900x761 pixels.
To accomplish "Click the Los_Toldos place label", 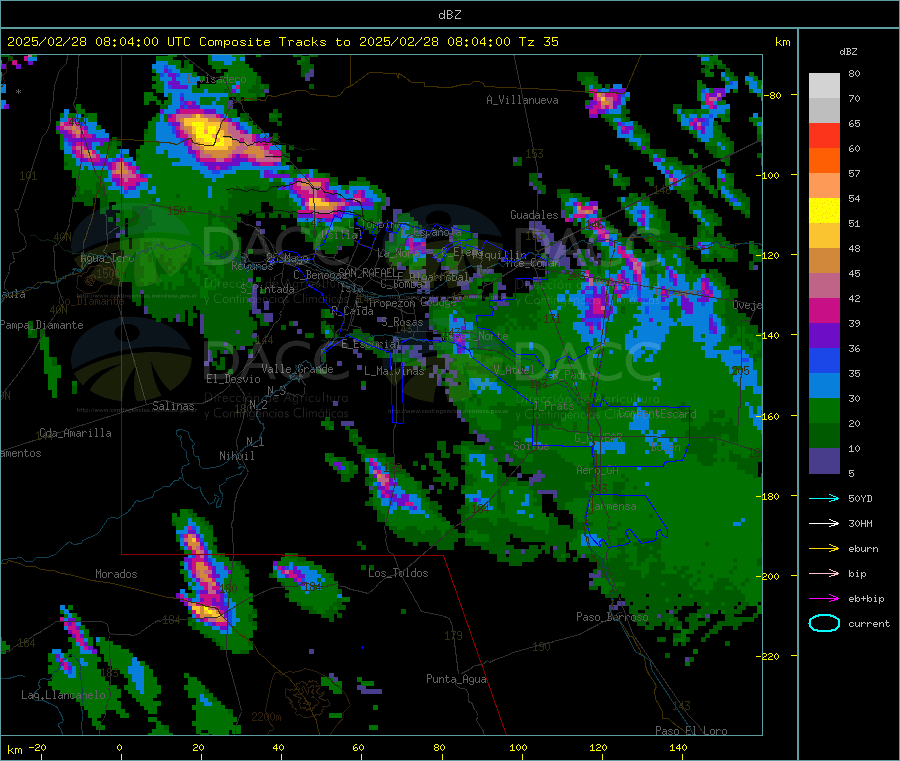I will click(x=398, y=573).
